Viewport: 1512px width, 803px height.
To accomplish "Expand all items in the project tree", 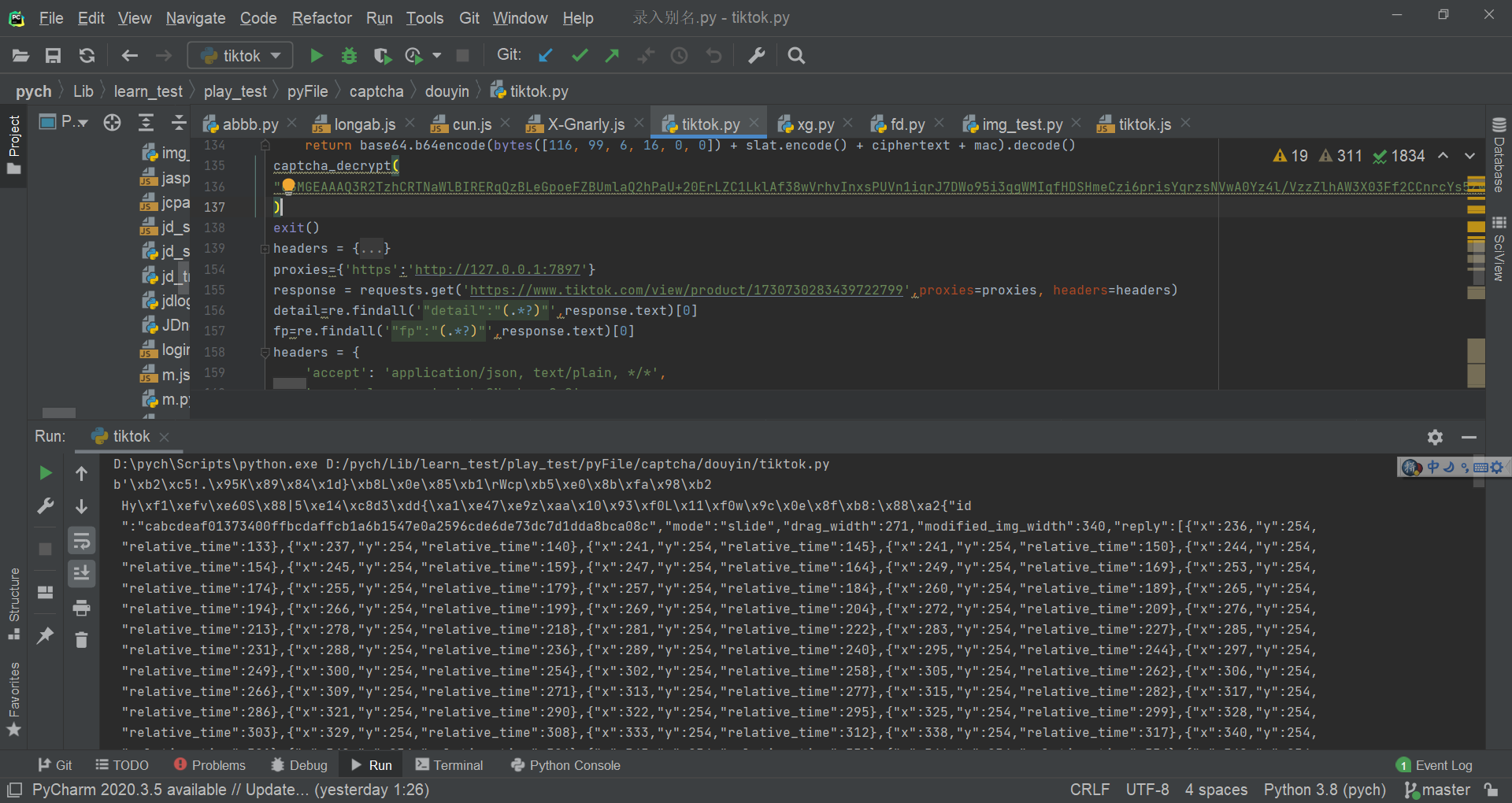I will tap(146, 122).
